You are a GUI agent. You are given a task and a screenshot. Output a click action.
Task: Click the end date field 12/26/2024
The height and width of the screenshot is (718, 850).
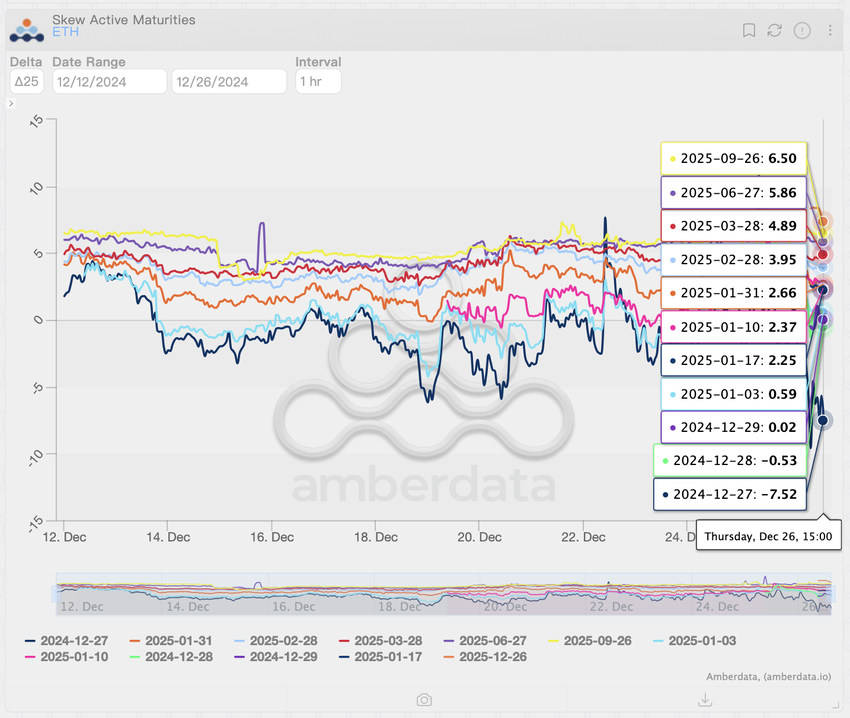[x=229, y=81]
